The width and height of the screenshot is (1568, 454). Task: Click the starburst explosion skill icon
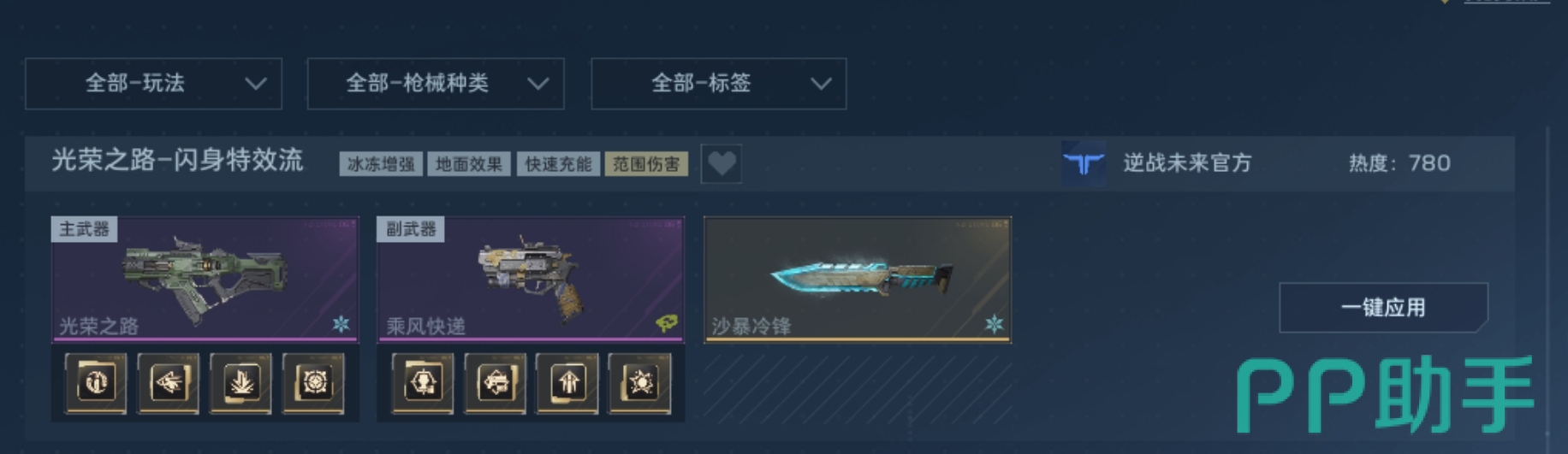(640, 383)
